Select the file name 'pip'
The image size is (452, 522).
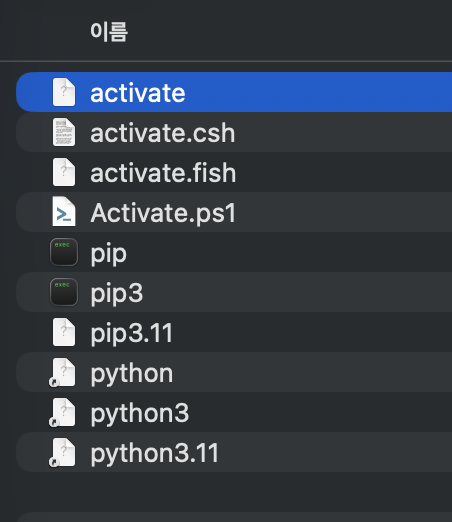tap(109, 254)
